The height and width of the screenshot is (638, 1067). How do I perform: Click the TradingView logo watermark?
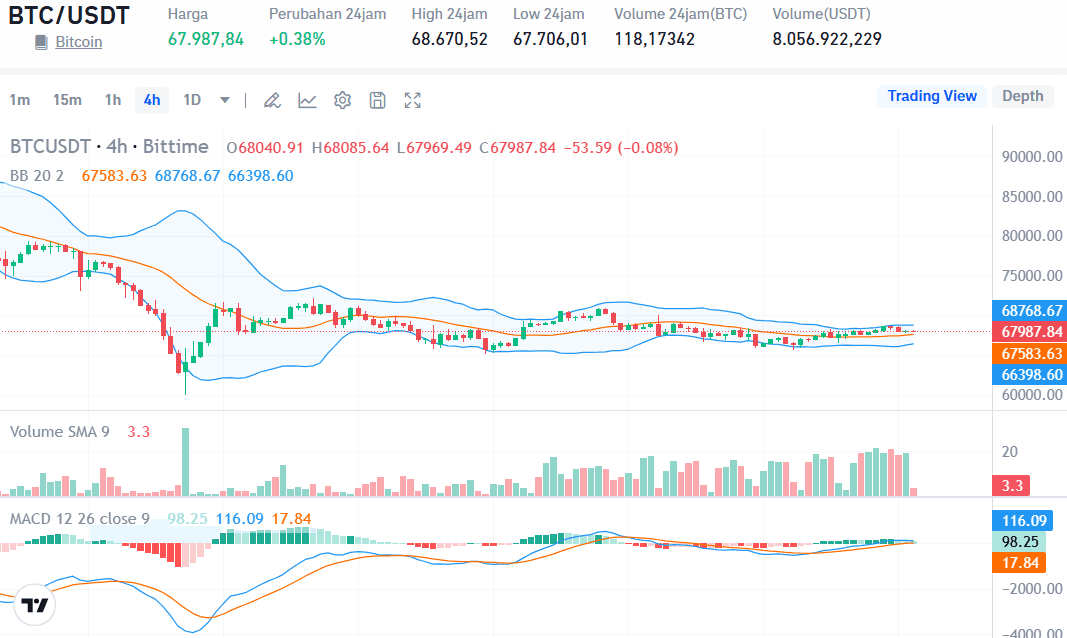(37, 605)
